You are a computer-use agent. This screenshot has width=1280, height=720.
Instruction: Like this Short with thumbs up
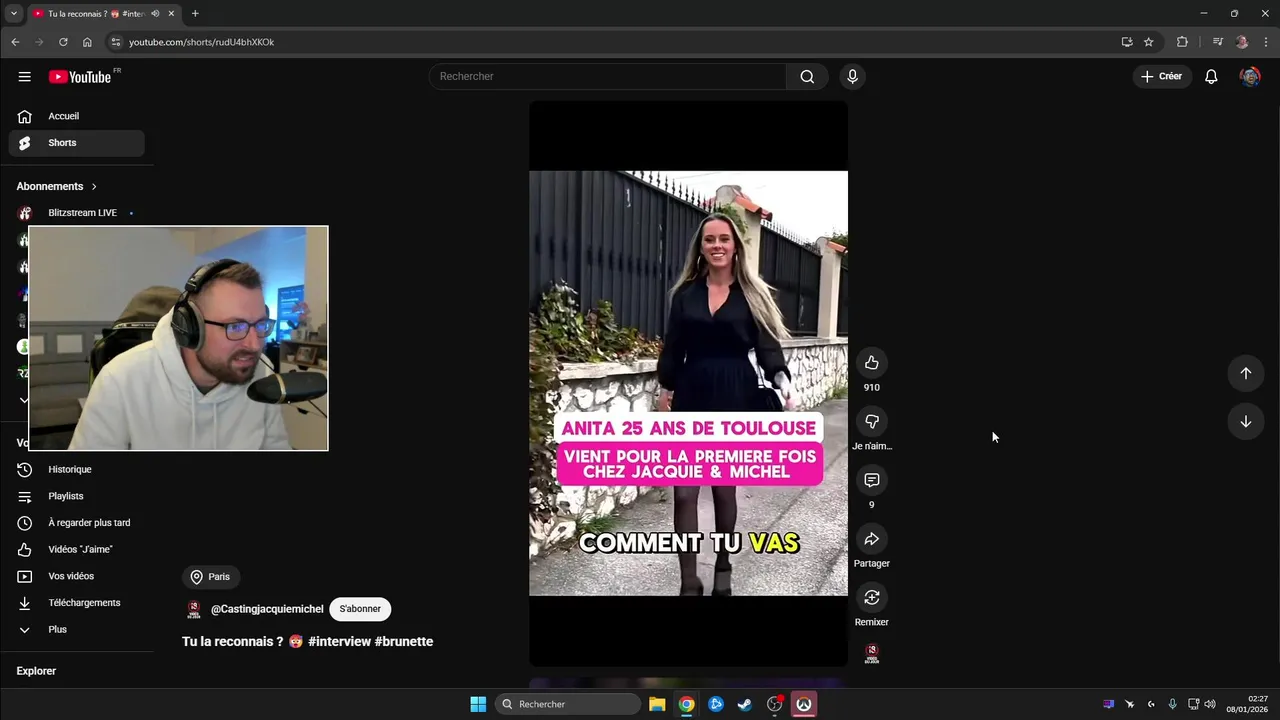point(872,363)
